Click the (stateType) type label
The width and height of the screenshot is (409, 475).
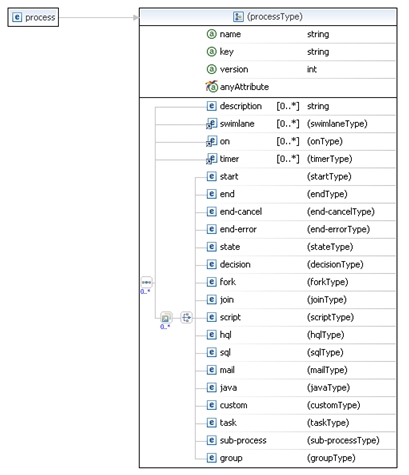[330, 247]
